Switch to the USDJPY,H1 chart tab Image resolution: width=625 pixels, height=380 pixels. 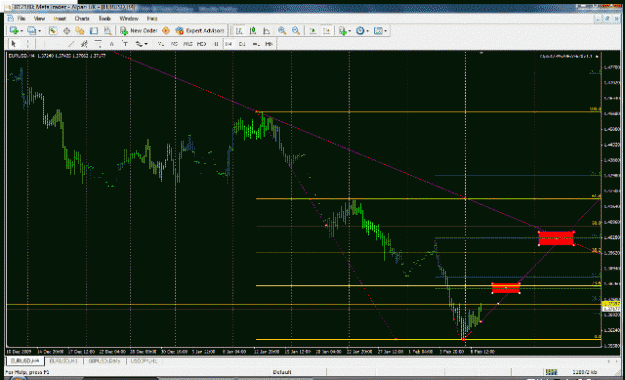[x=143, y=361]
